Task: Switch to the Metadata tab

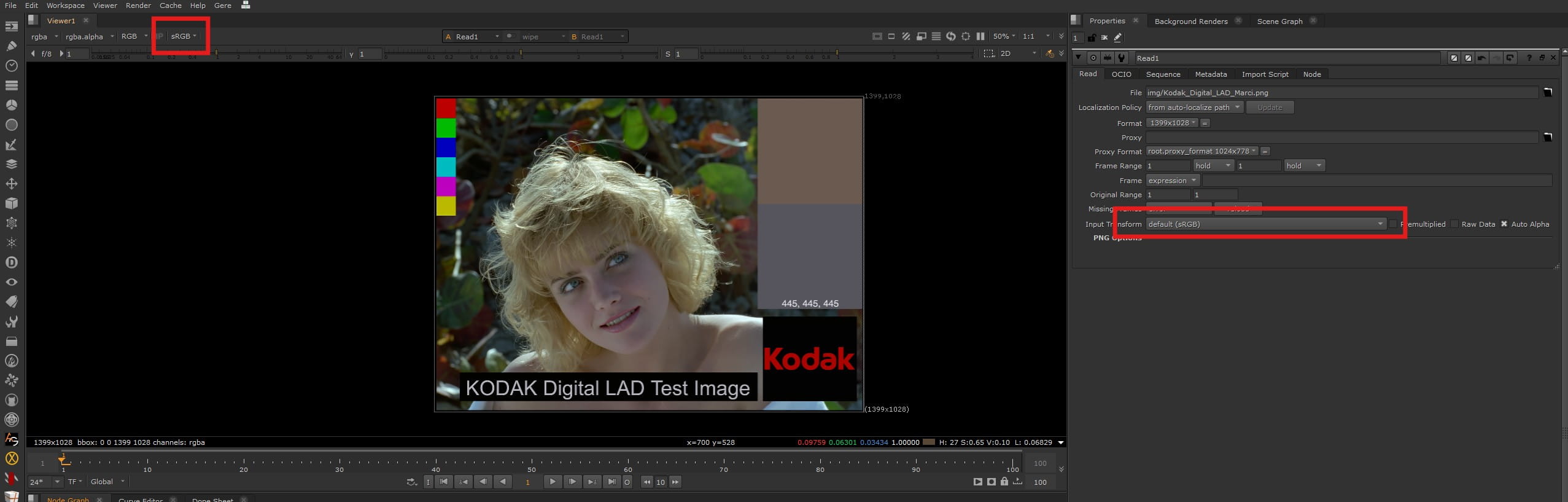Action: [1211, 74]
